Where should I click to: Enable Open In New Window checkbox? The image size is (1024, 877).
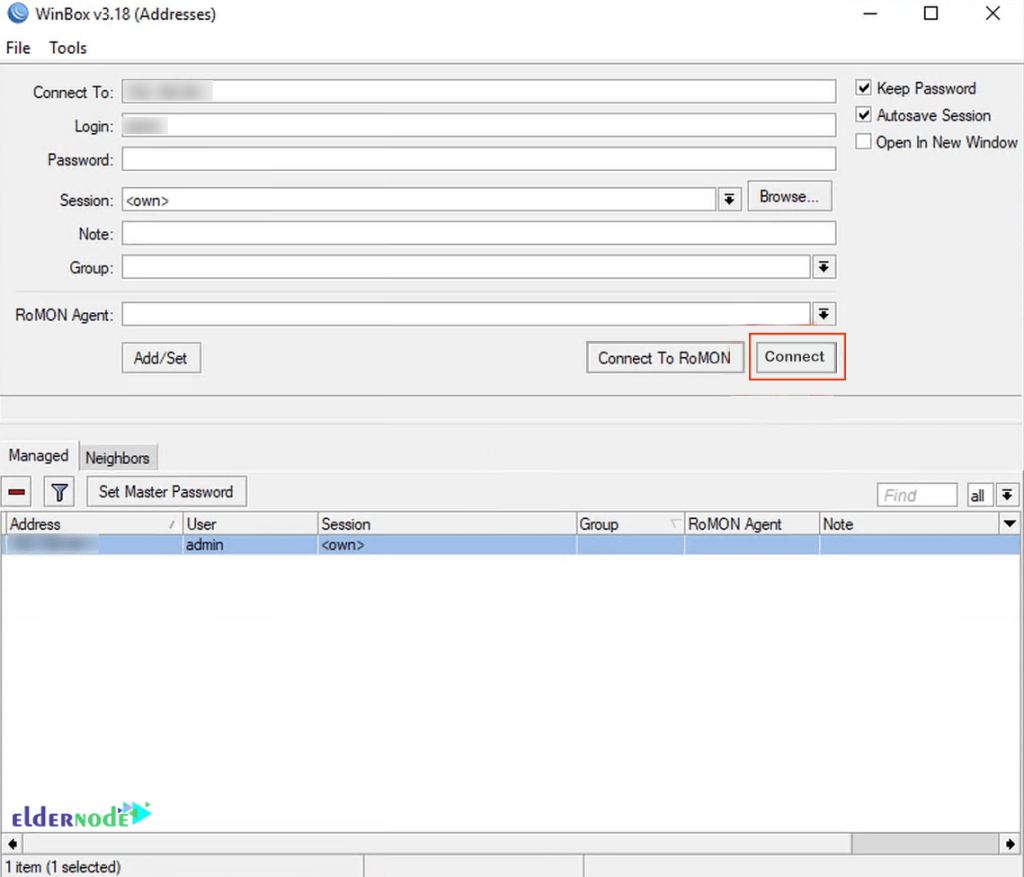point(863,142)
